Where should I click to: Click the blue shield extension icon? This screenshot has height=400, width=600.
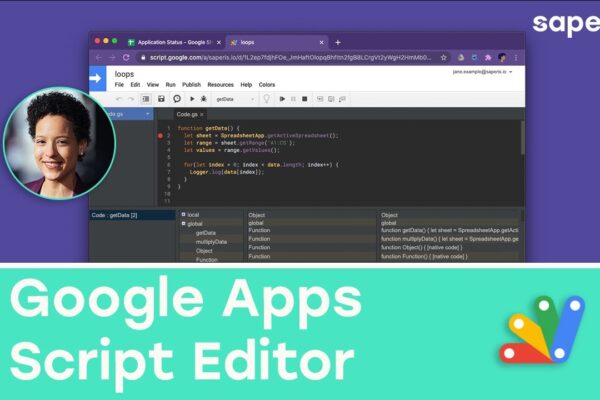(474, 57)
